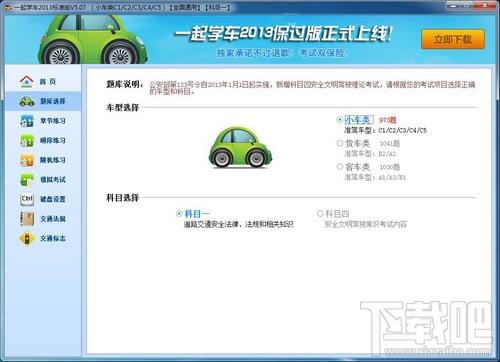
Task: Go to 章节练习 section
Action: click(43, 121)
